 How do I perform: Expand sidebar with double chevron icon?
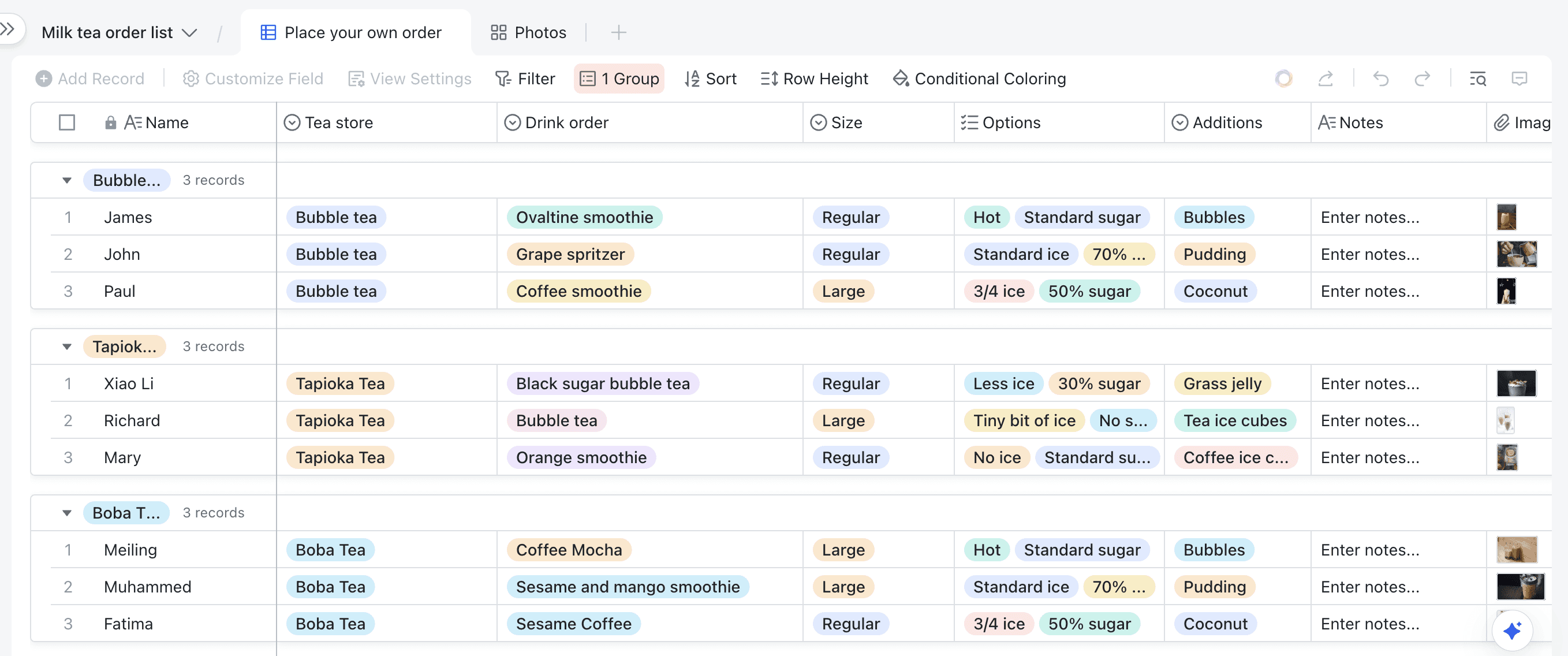[x=8, y=29]
